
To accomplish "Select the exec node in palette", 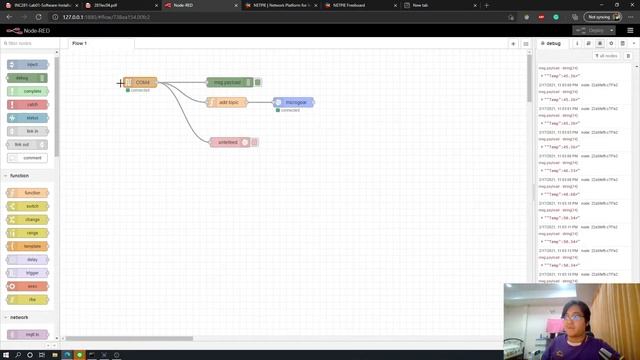I will point(28,286).
